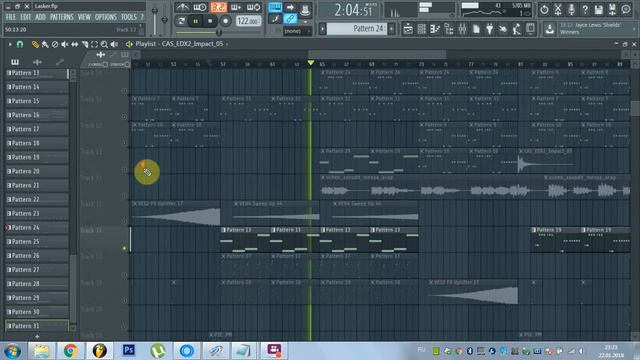This screenshot has width=640, height=360.
Task: Select the Zoom magnifier tool
Action: pyautogui.click(x=104, y=44)
